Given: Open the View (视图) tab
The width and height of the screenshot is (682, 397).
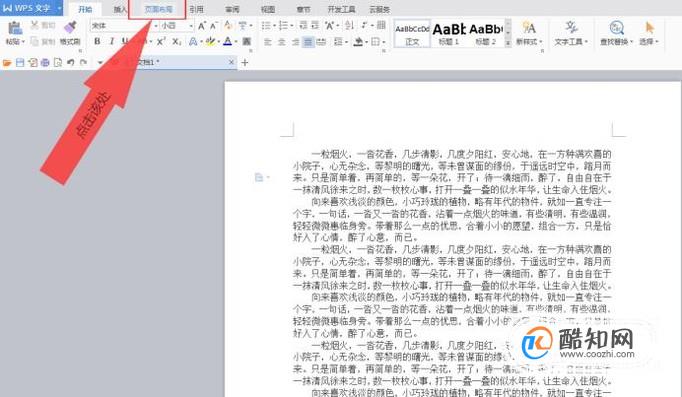Looking at the screenshot, I should point(268,9).
